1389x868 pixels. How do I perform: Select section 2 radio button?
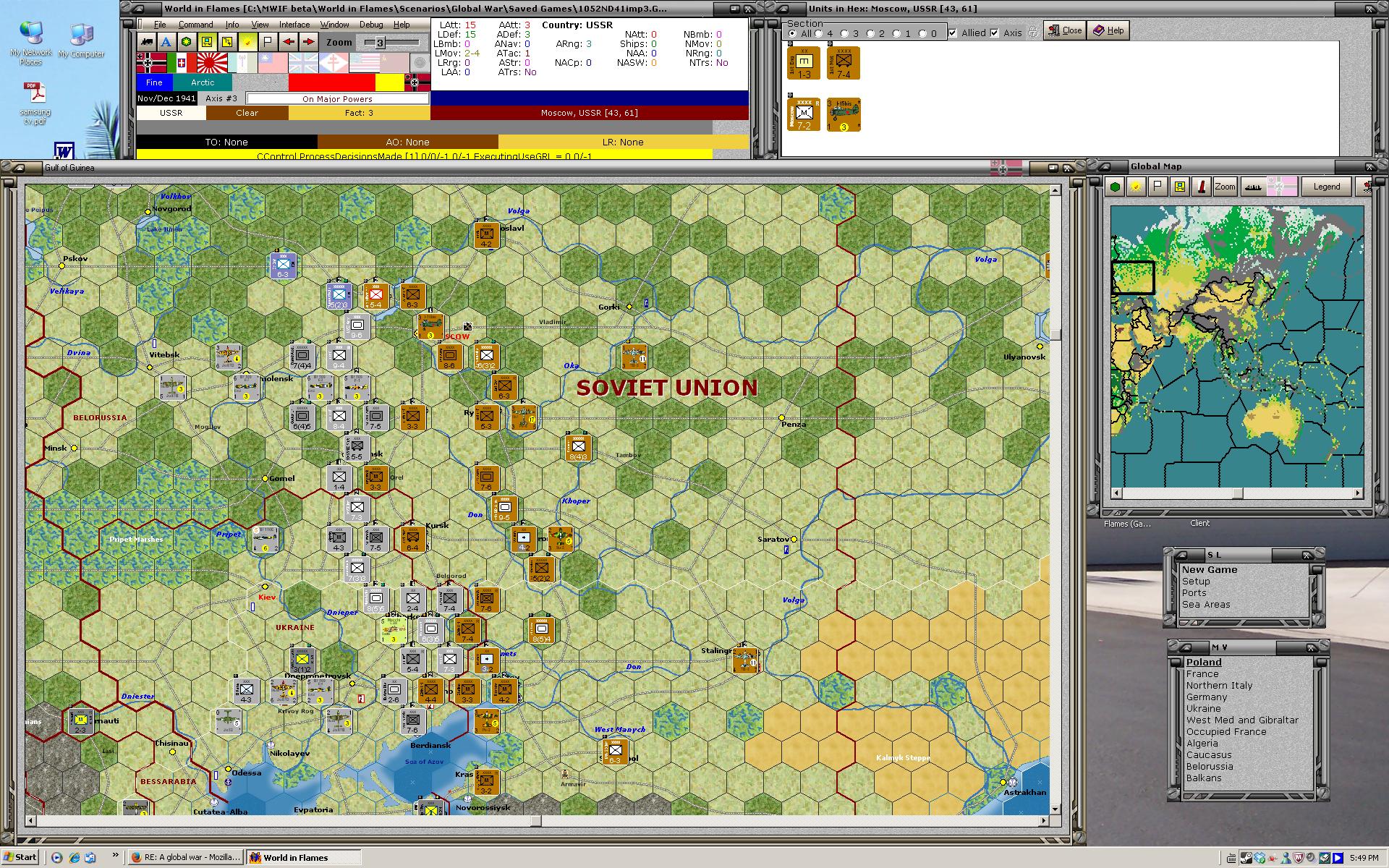click(871, 33)
